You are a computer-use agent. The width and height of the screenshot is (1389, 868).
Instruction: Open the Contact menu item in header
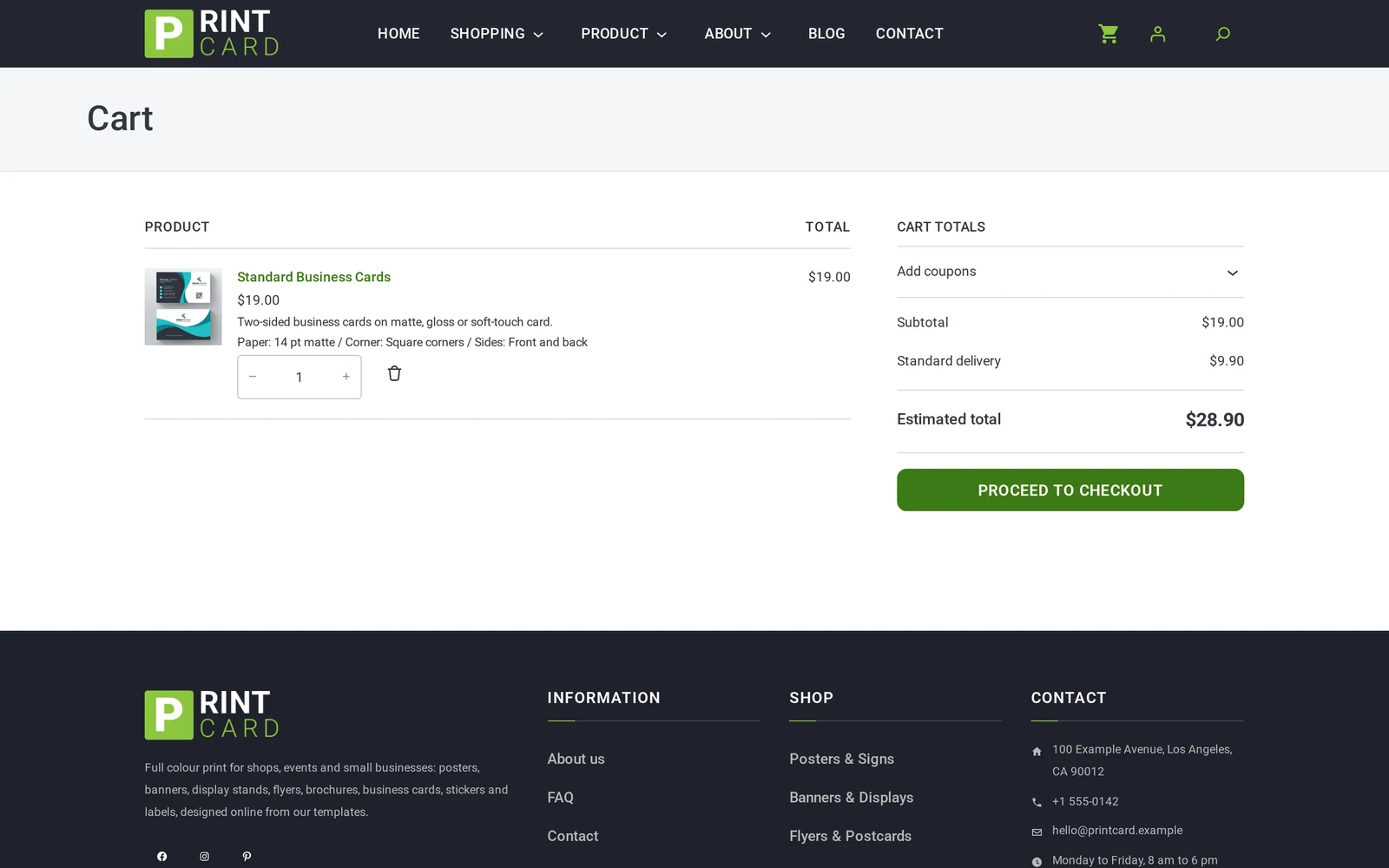(x=909, y=34)
